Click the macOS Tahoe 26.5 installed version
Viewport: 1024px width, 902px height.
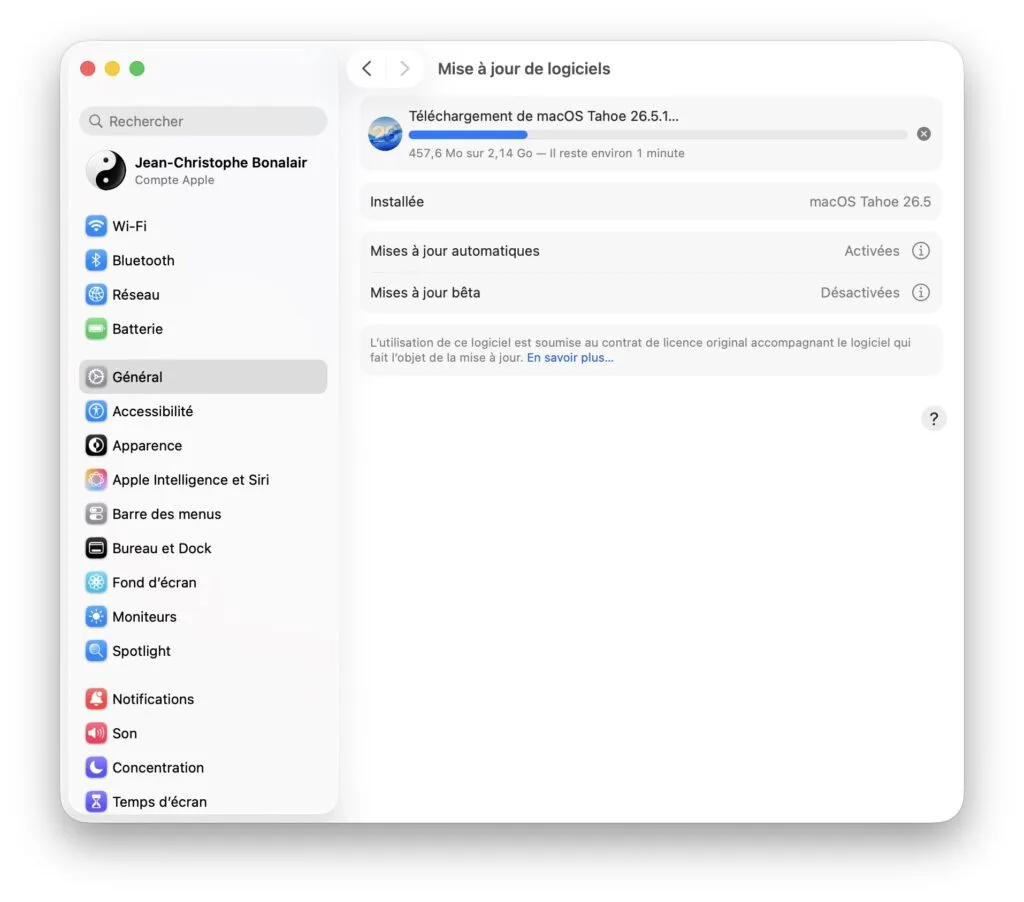pyautogui.click(x=870, y=202)
